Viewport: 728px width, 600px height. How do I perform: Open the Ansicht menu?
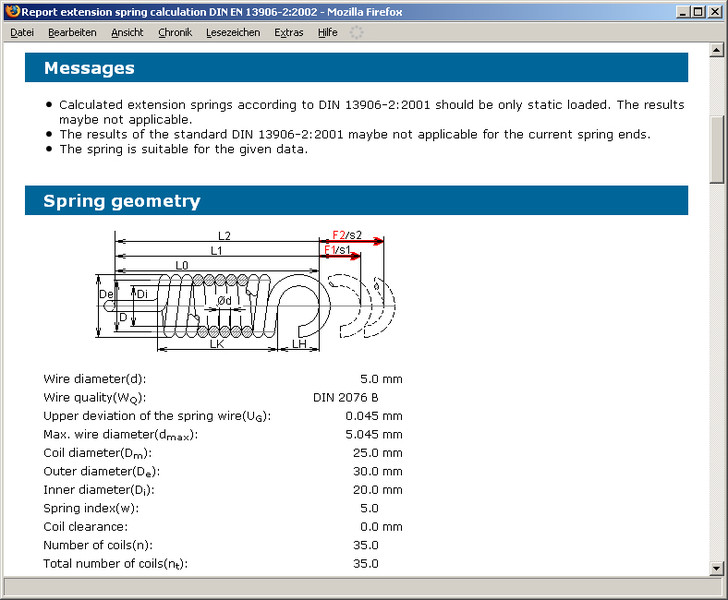pos(127,32)
